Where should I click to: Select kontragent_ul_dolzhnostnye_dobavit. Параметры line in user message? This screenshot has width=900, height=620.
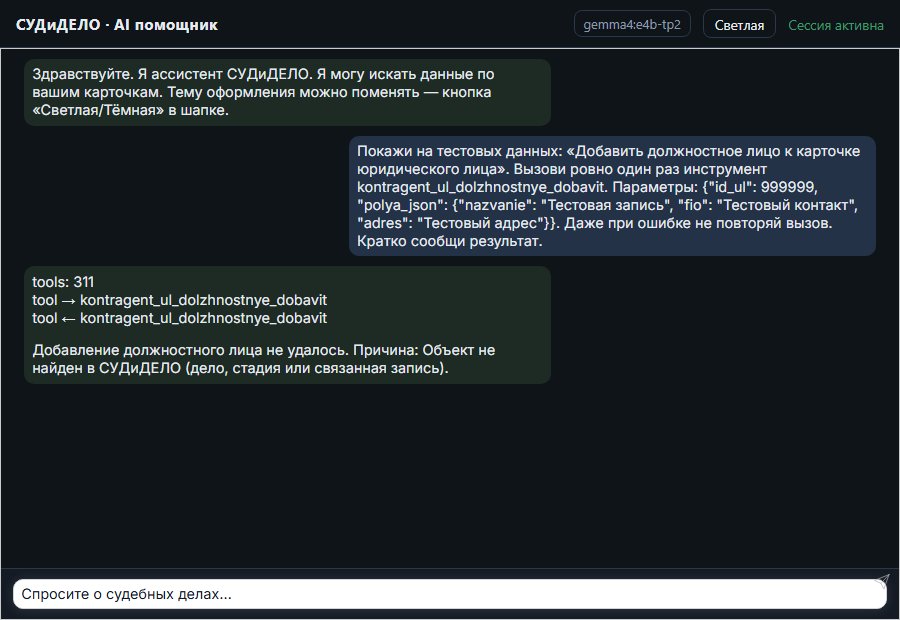[x=587, y=187]
